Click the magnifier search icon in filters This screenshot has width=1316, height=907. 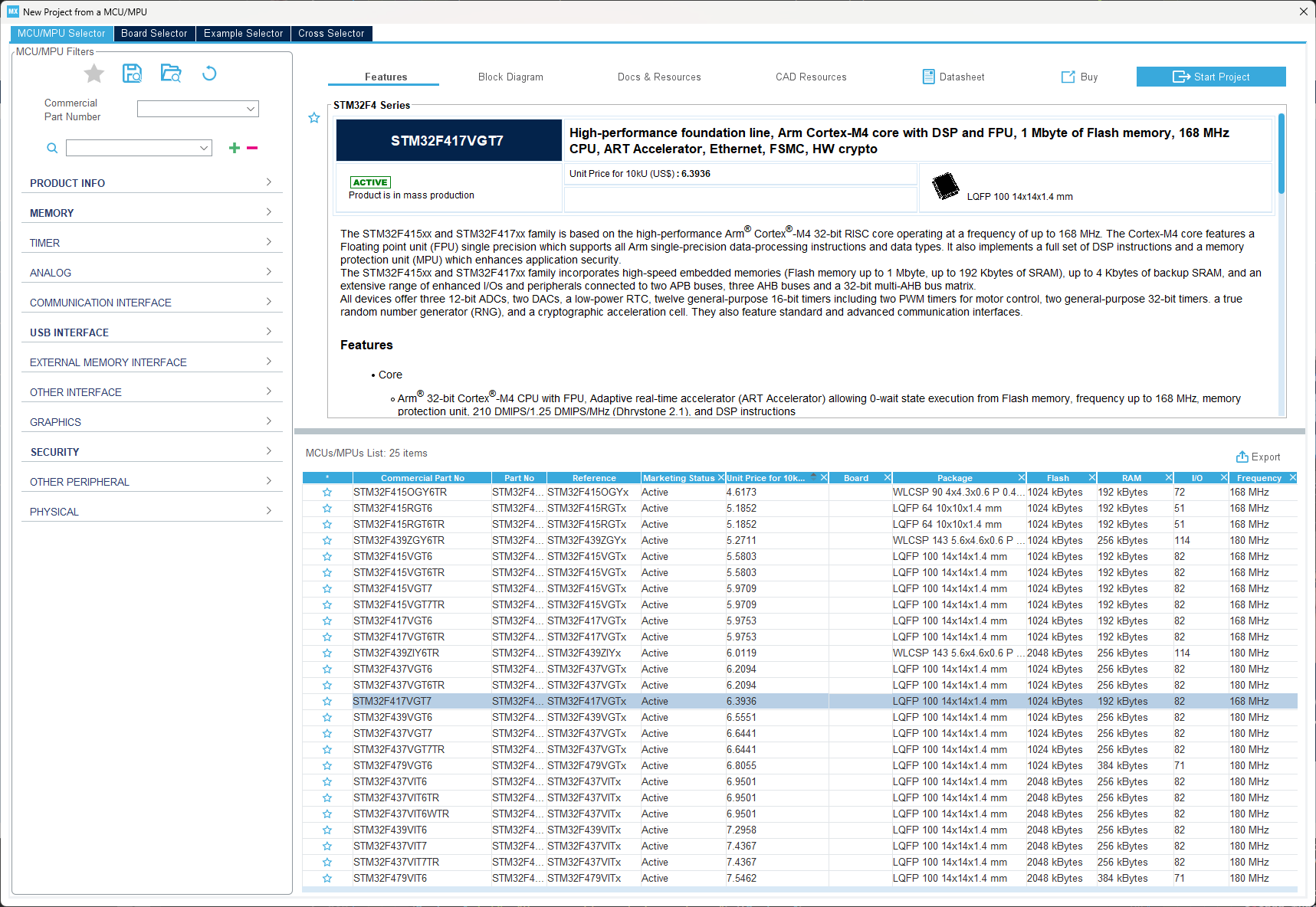(x=52, y=148)
